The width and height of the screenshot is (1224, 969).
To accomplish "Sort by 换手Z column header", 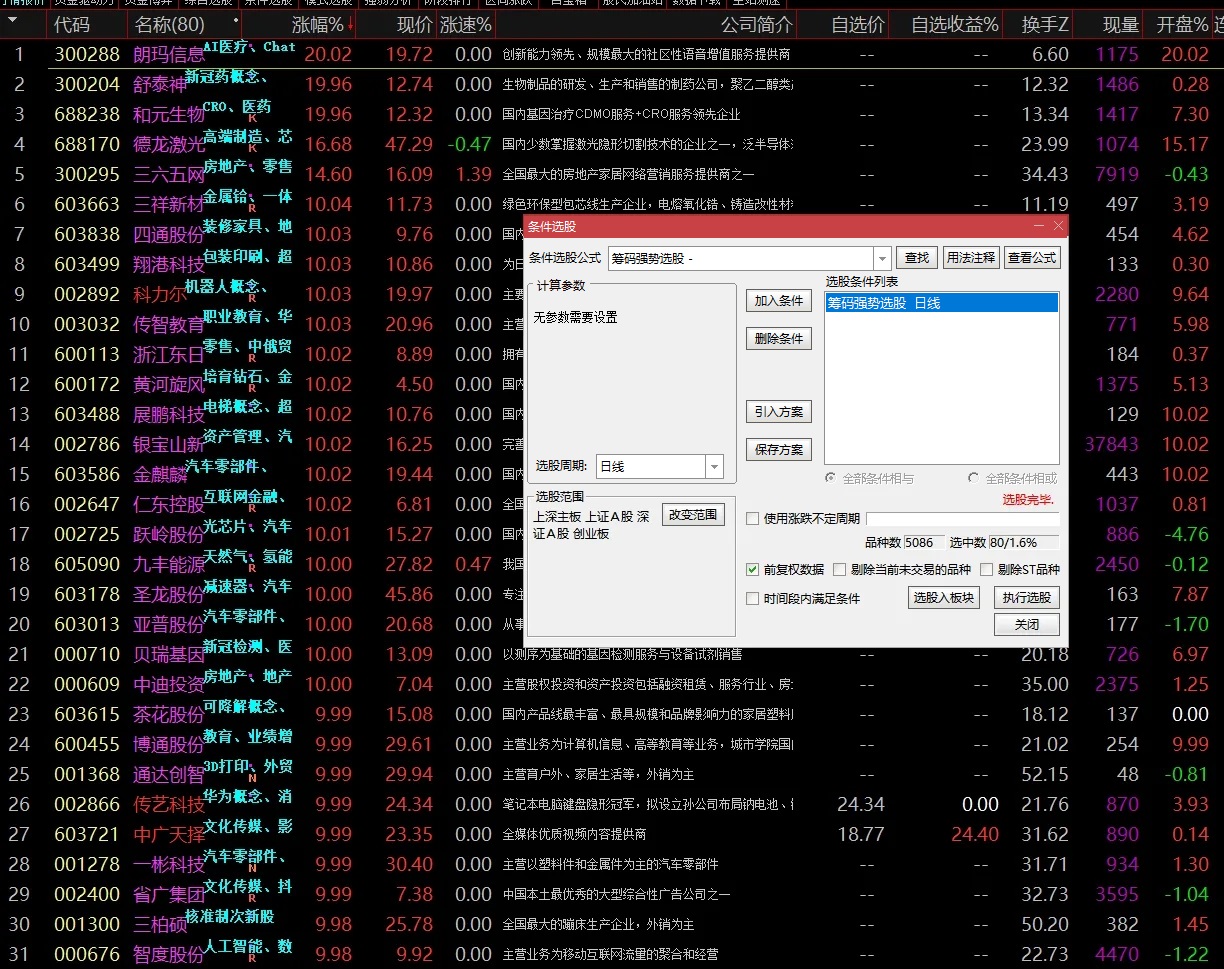I will click(1044, 24).
